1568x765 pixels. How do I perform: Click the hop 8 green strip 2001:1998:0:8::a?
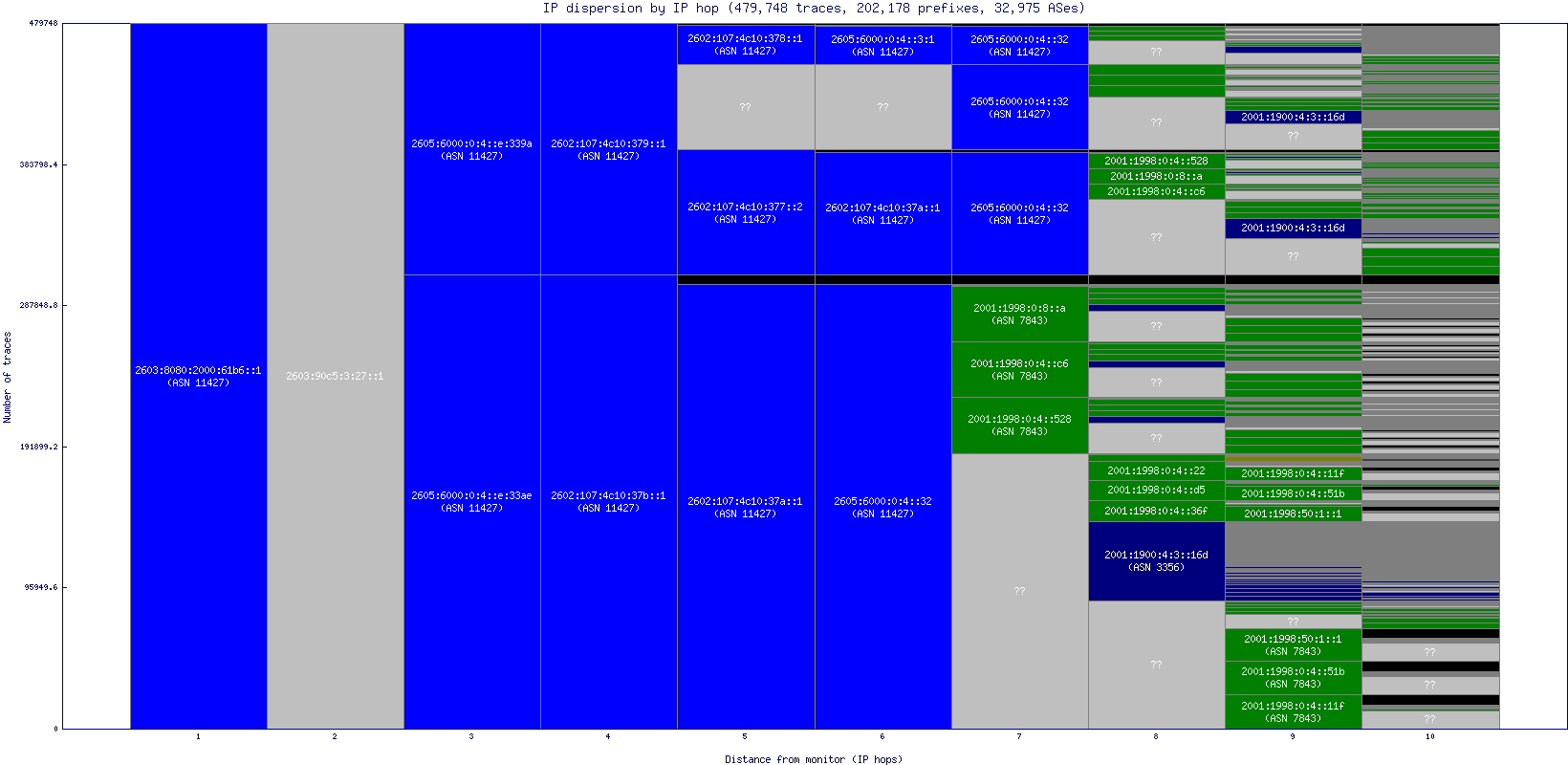[1157, 176]
